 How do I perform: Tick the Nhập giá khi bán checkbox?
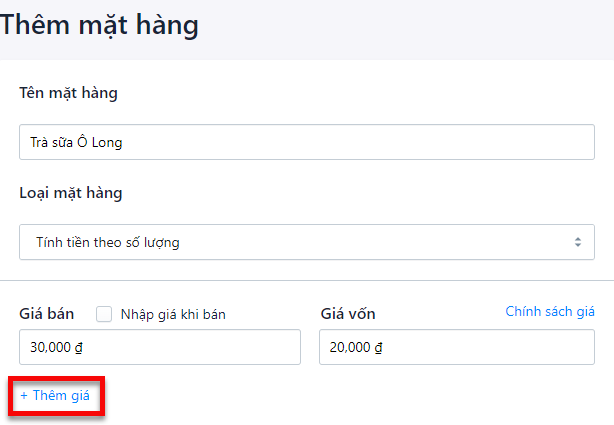pos(104,314)
